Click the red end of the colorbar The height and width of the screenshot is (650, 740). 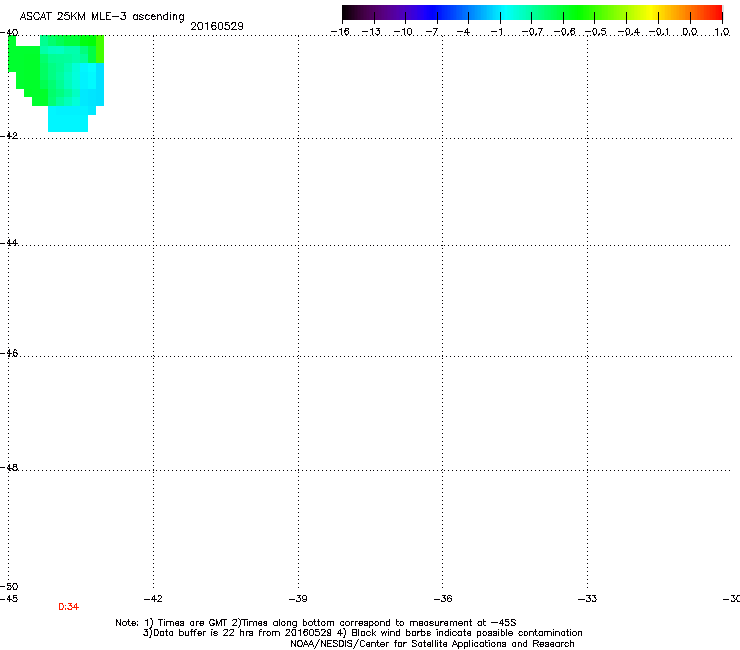713,13
